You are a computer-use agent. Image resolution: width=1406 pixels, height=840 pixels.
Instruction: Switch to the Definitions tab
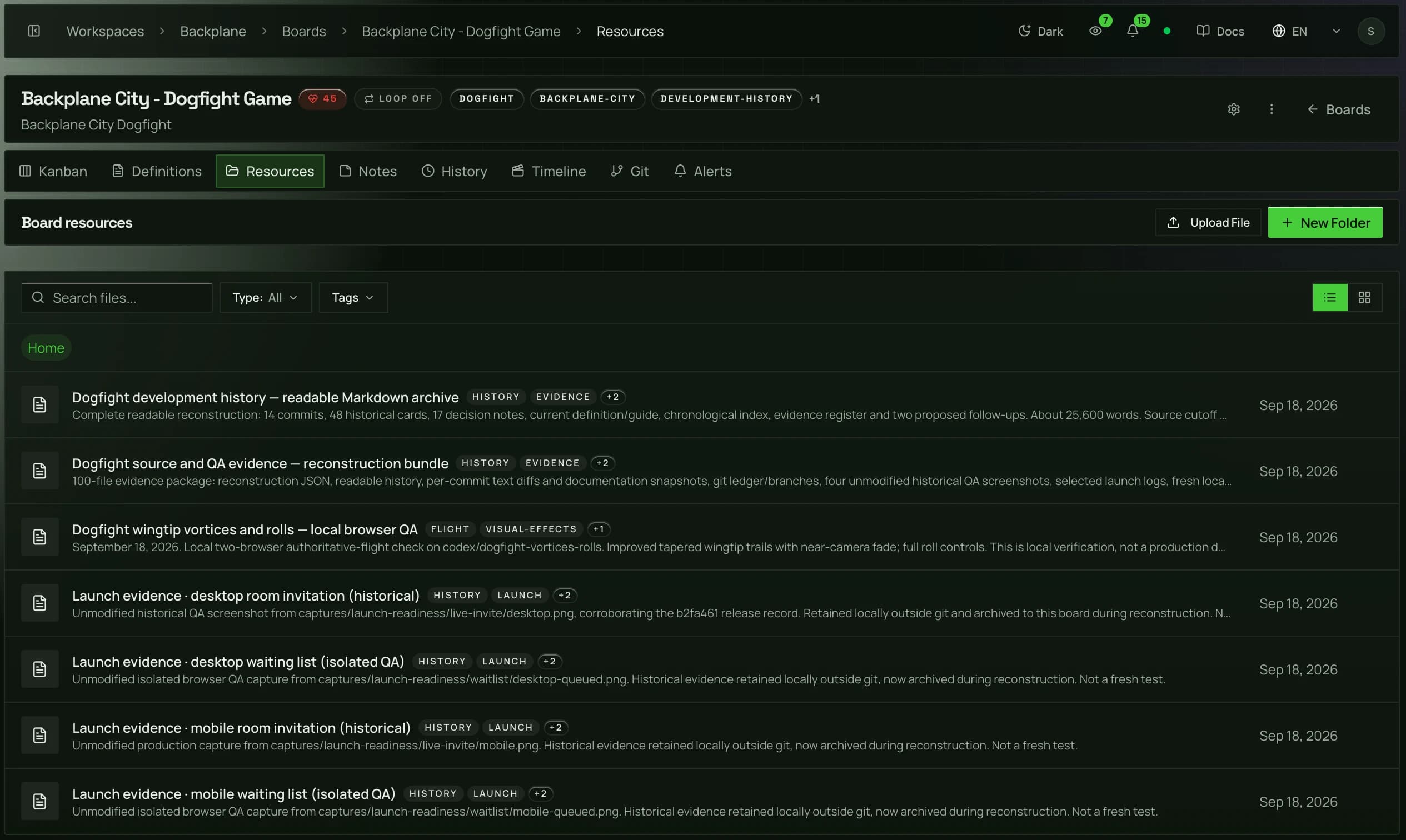[156, 171]
